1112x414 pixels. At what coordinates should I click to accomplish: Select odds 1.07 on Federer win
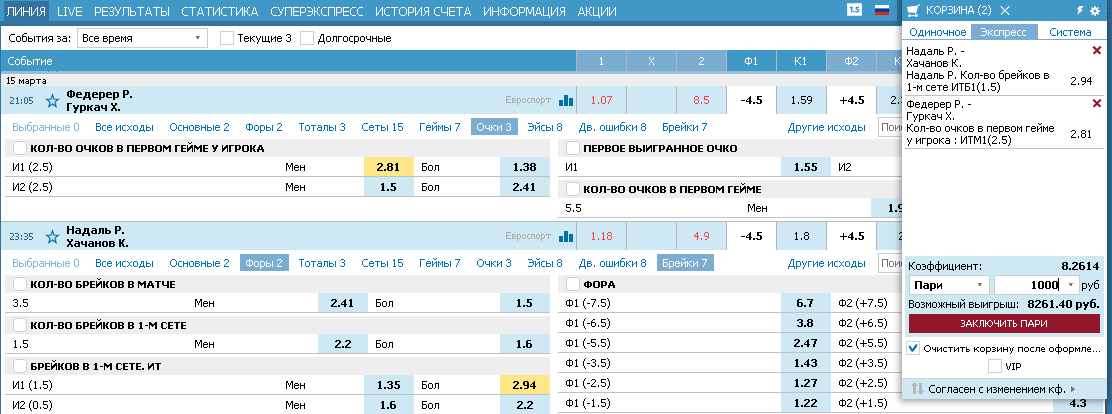[601, 101]
